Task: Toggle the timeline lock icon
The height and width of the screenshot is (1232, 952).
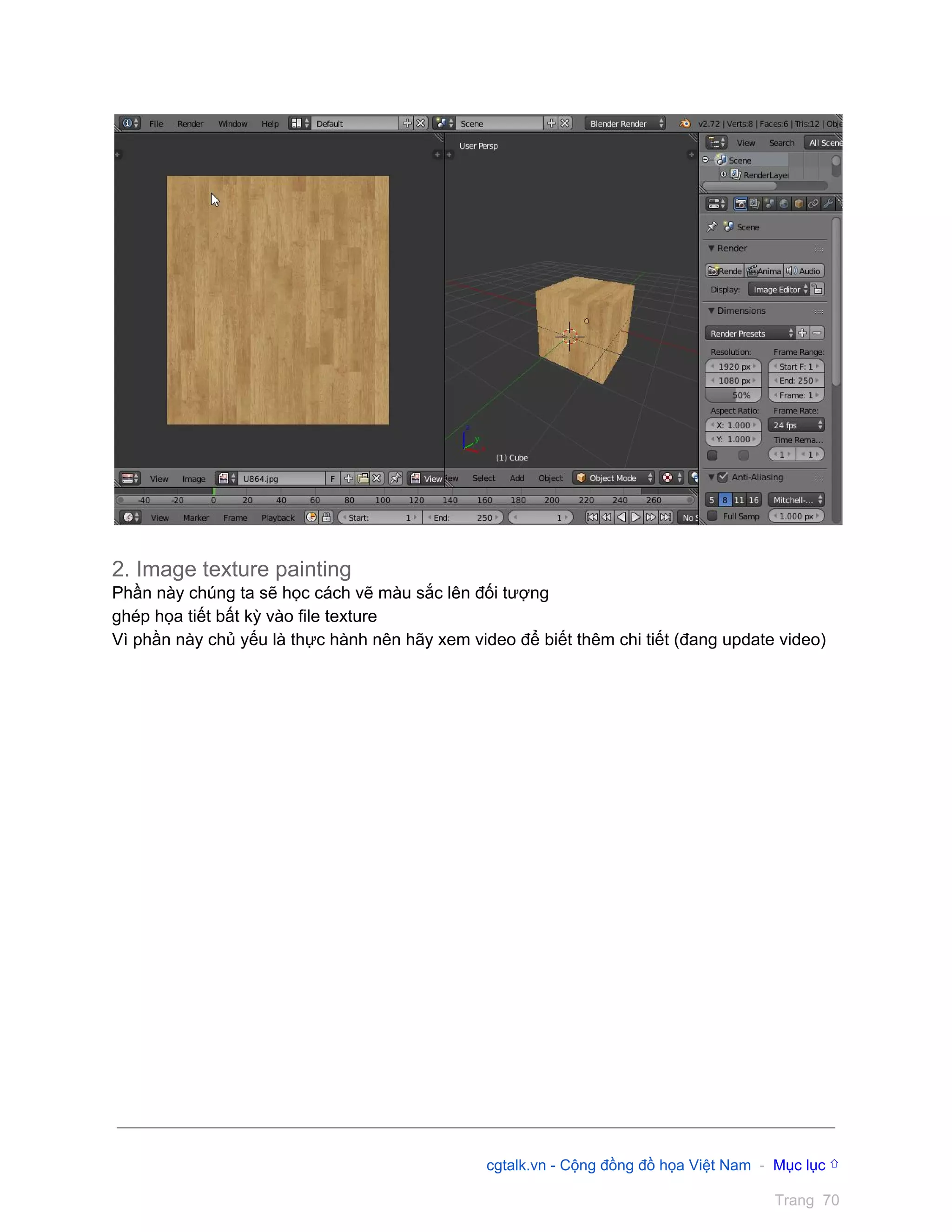Action: (x=326, y=517)
